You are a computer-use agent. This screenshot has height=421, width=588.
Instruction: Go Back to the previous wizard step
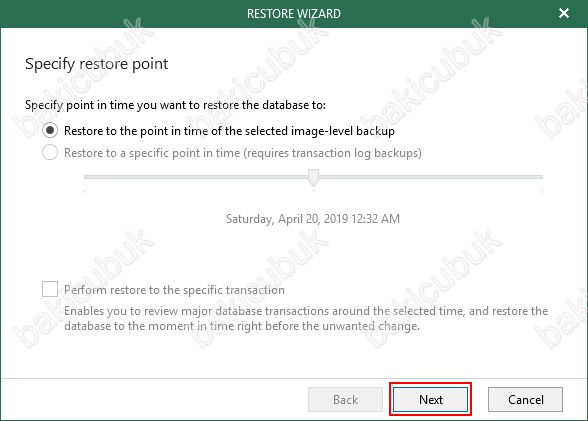[x=345, y=399]
